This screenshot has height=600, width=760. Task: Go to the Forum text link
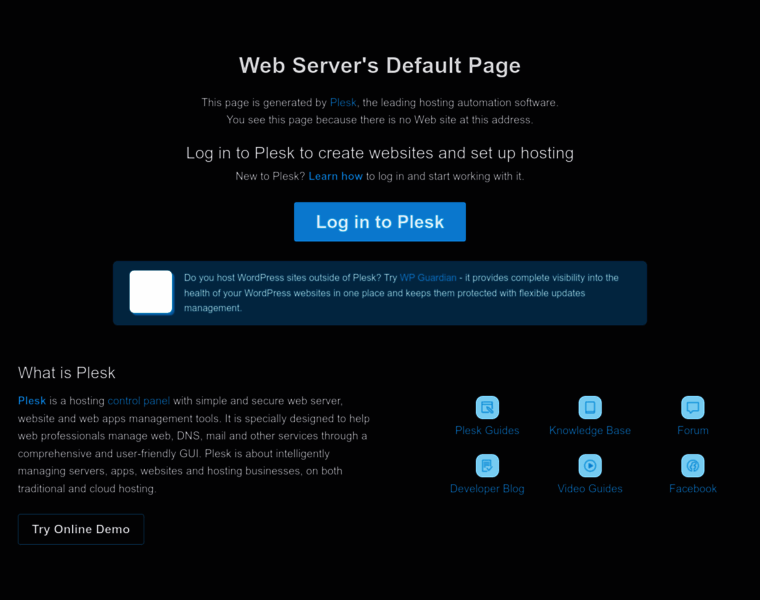pyautogui.click(x=693, y=430)
